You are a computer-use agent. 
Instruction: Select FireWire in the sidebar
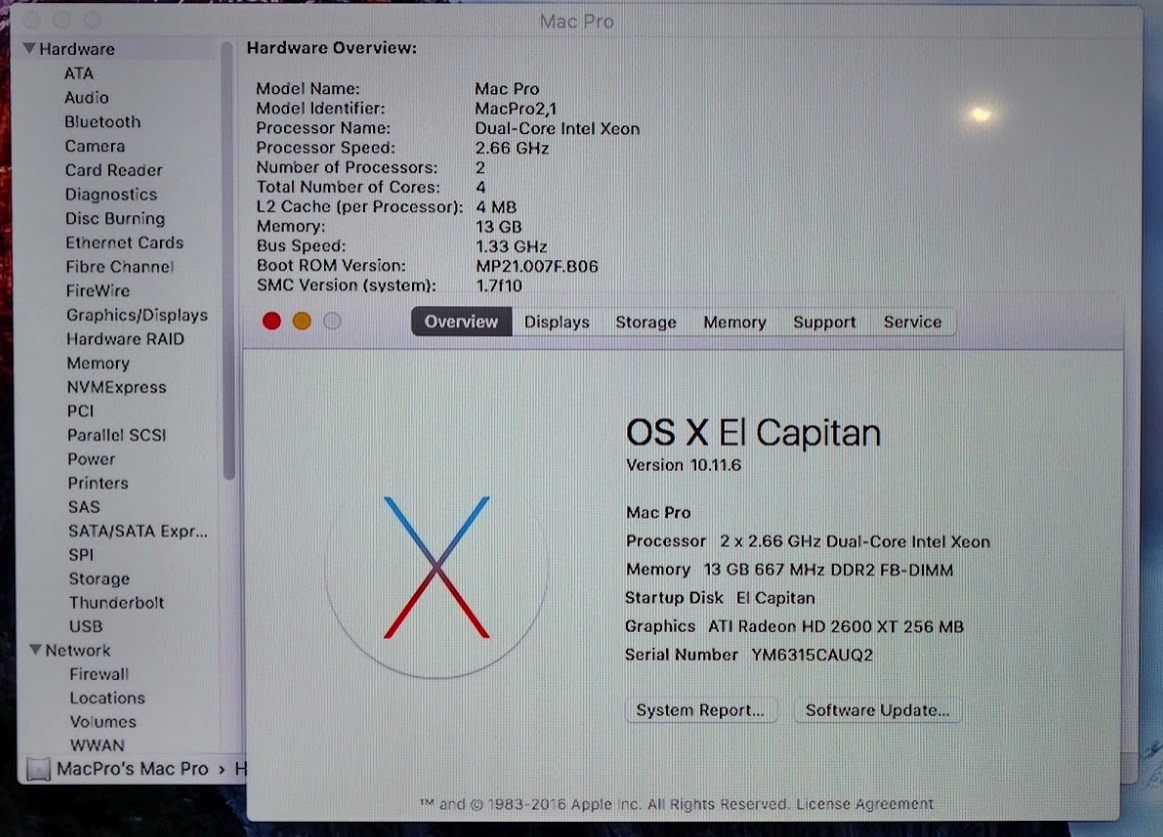pyautogui.click(x=97, y=291)
